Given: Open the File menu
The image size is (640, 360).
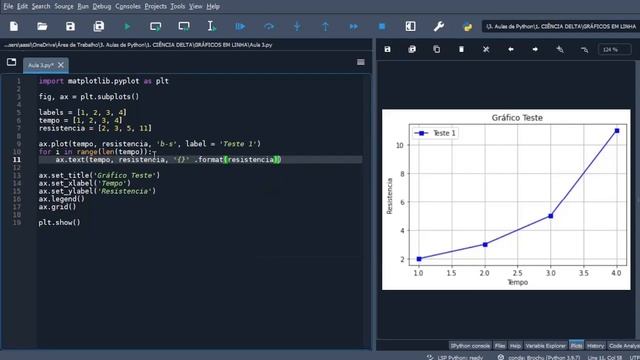Looking at the screenshot, I should [8, 6].
